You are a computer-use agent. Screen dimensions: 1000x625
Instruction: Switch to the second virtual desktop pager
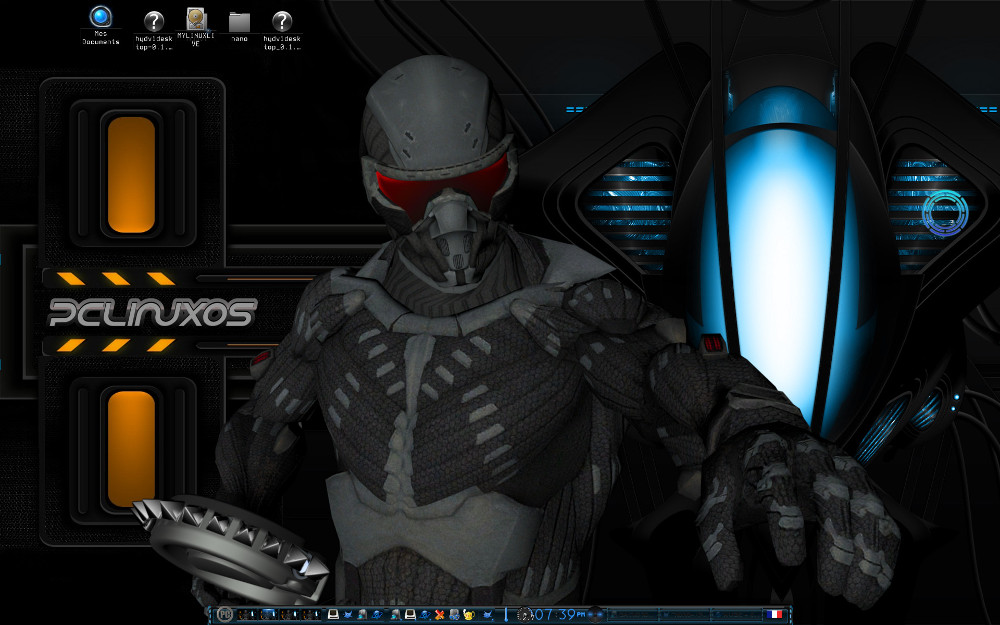point(268,615)
